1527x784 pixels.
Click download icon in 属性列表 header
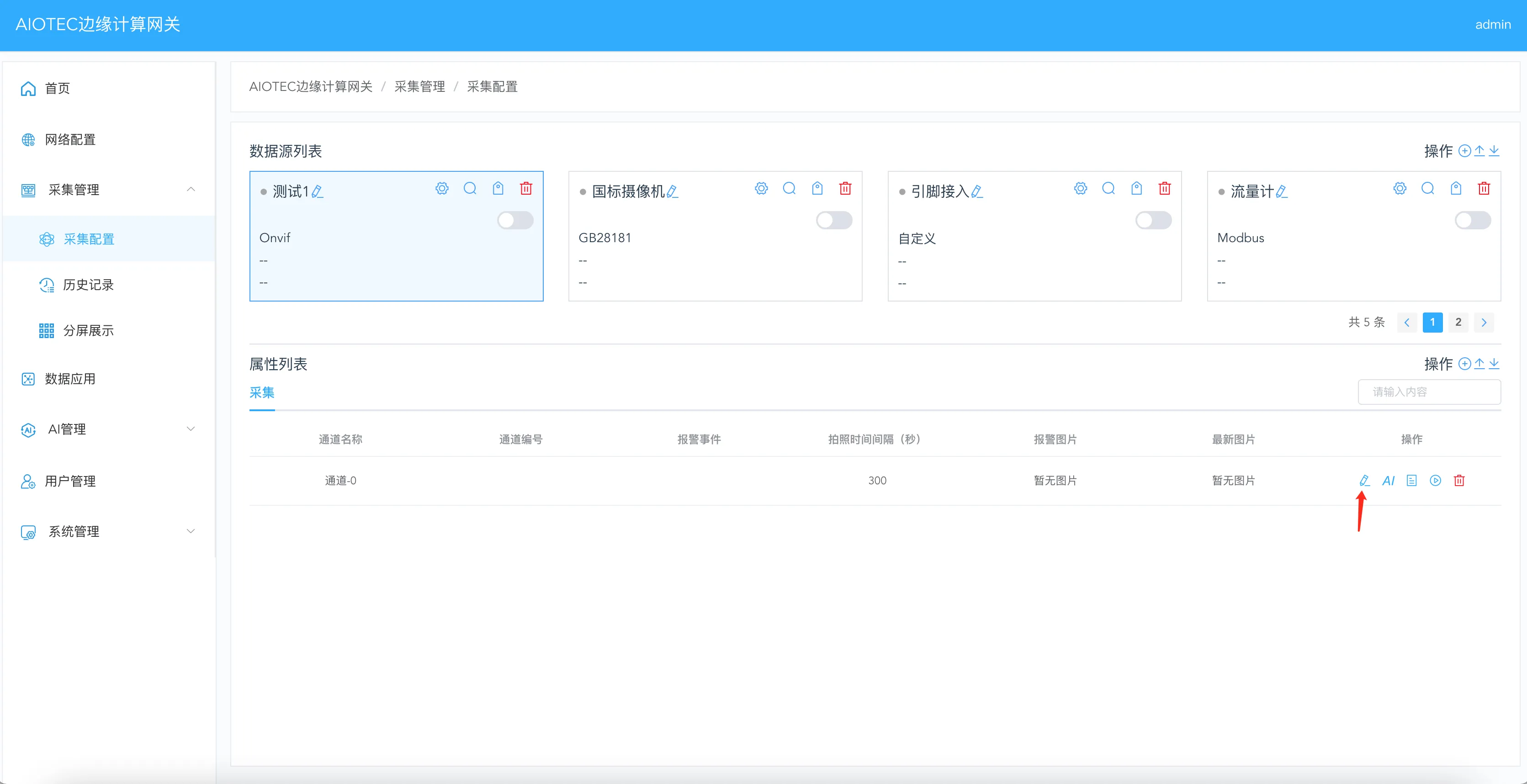coord(1494,364)
